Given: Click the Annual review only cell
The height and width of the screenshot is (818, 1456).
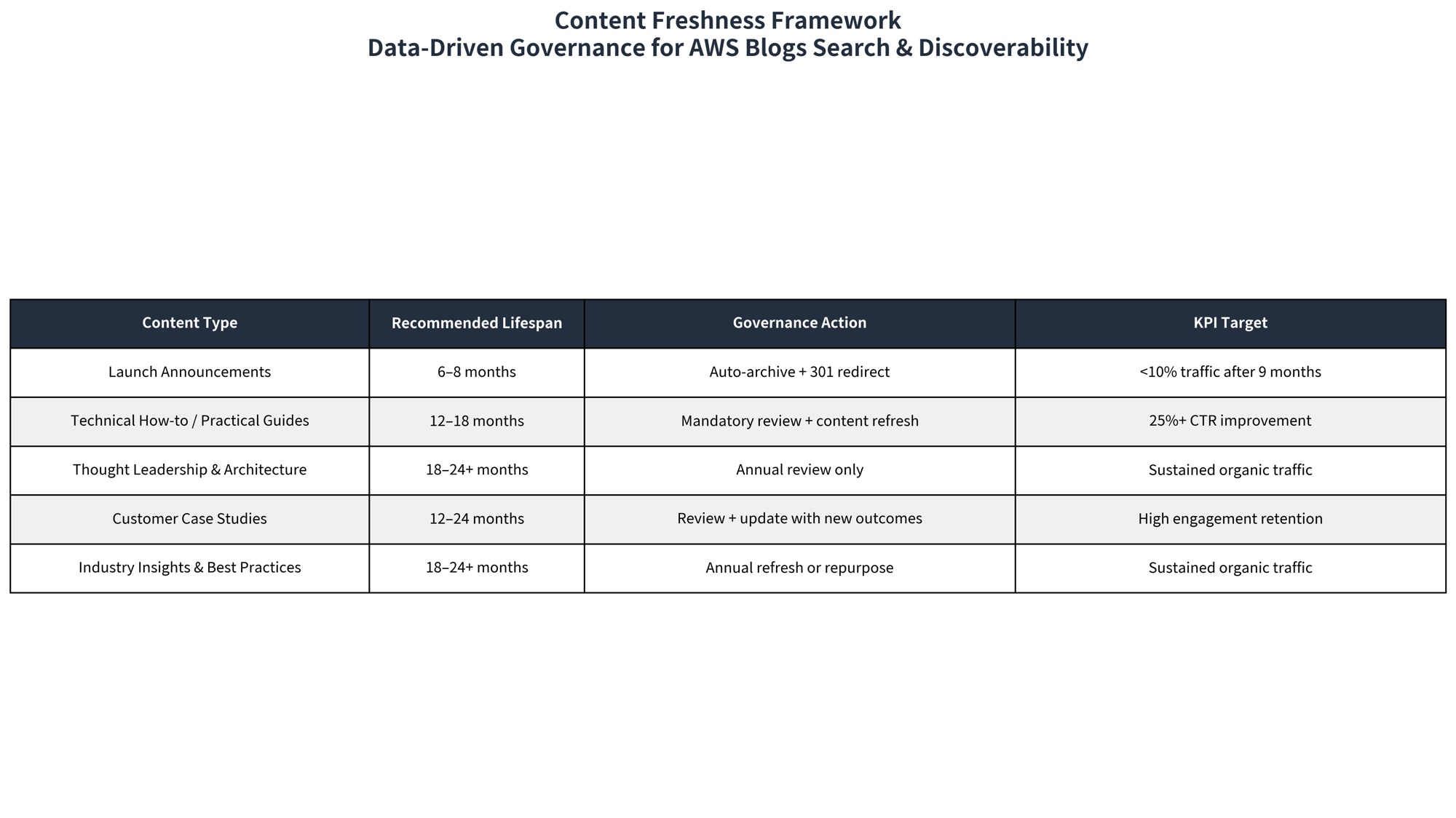Looking at the screenshot, I should (x=799, y=470).
